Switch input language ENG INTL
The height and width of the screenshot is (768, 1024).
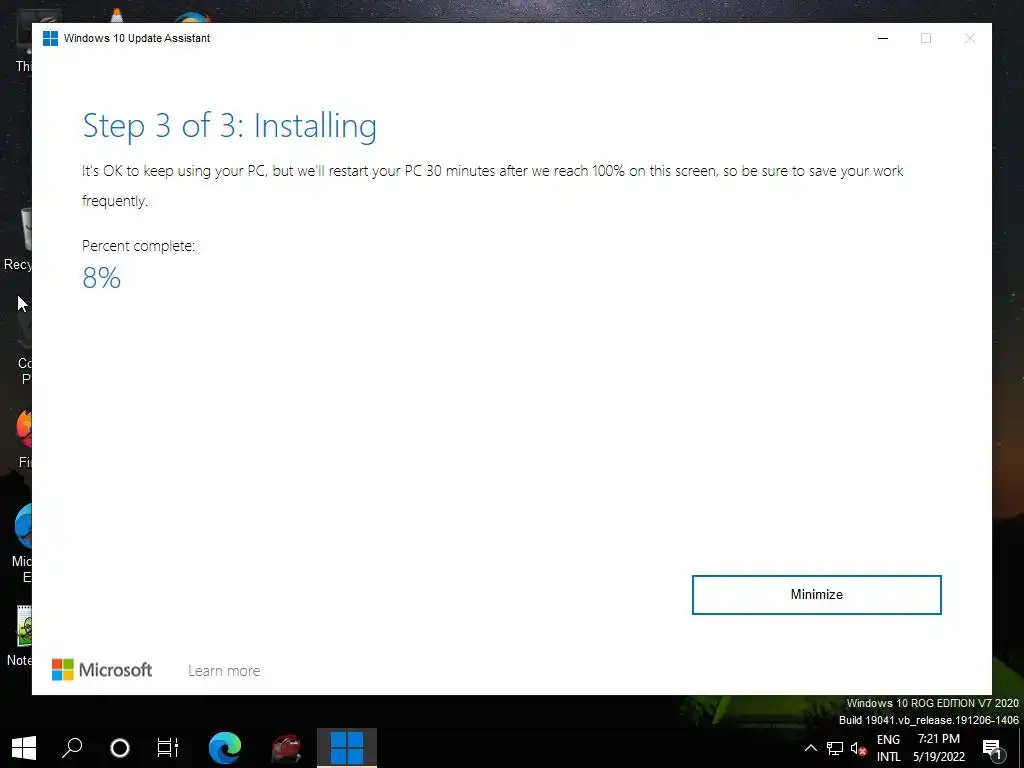[888, 748]
